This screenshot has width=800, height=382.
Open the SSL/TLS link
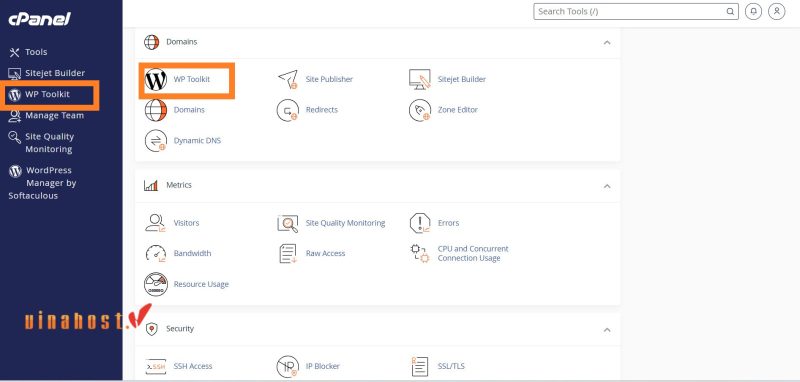coord(451,366)
